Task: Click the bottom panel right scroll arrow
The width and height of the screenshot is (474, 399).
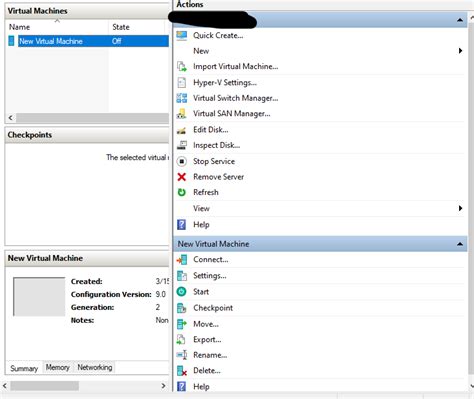Action: click(x=163, y=386)
